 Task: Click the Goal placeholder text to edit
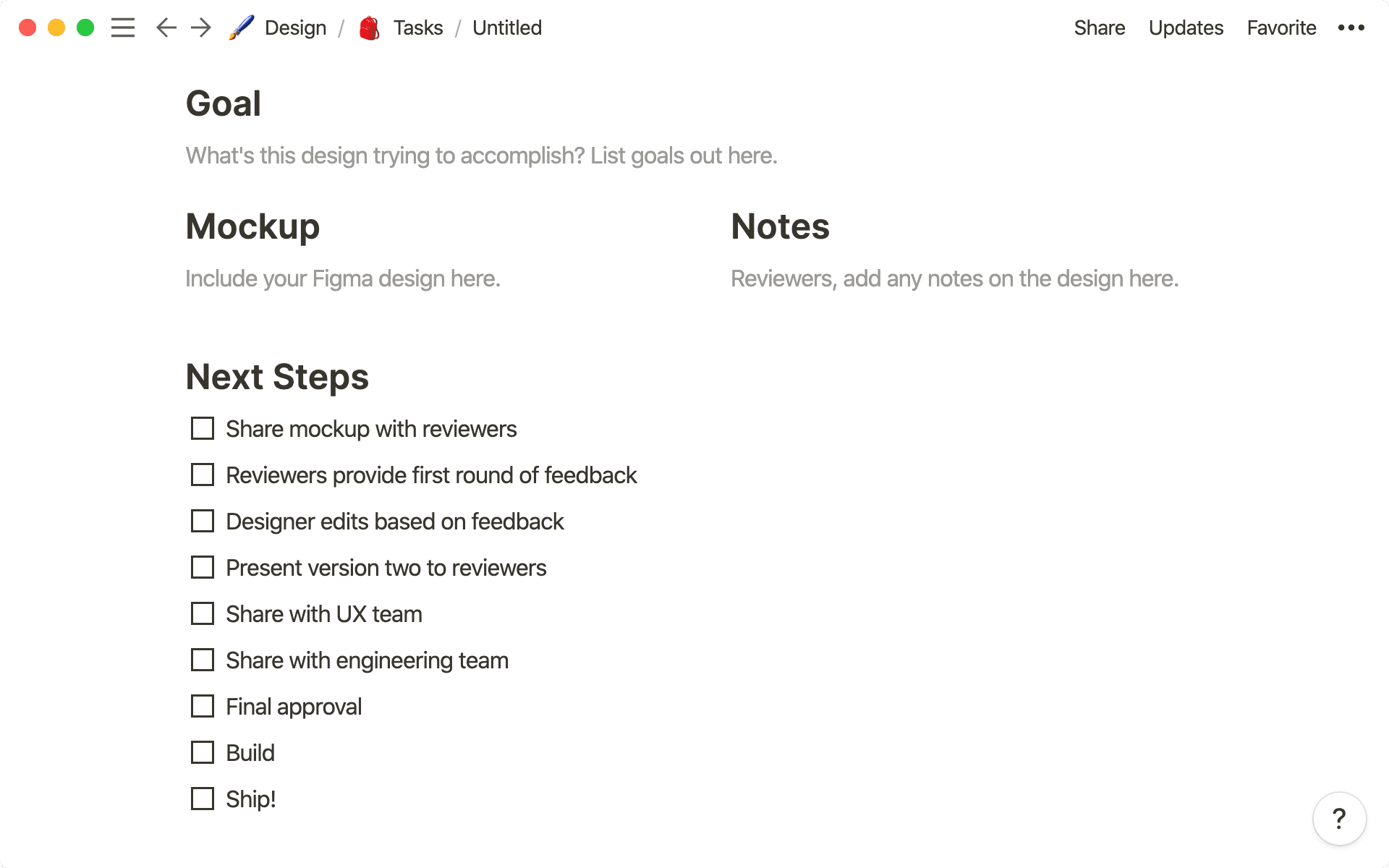click(480, 155)
